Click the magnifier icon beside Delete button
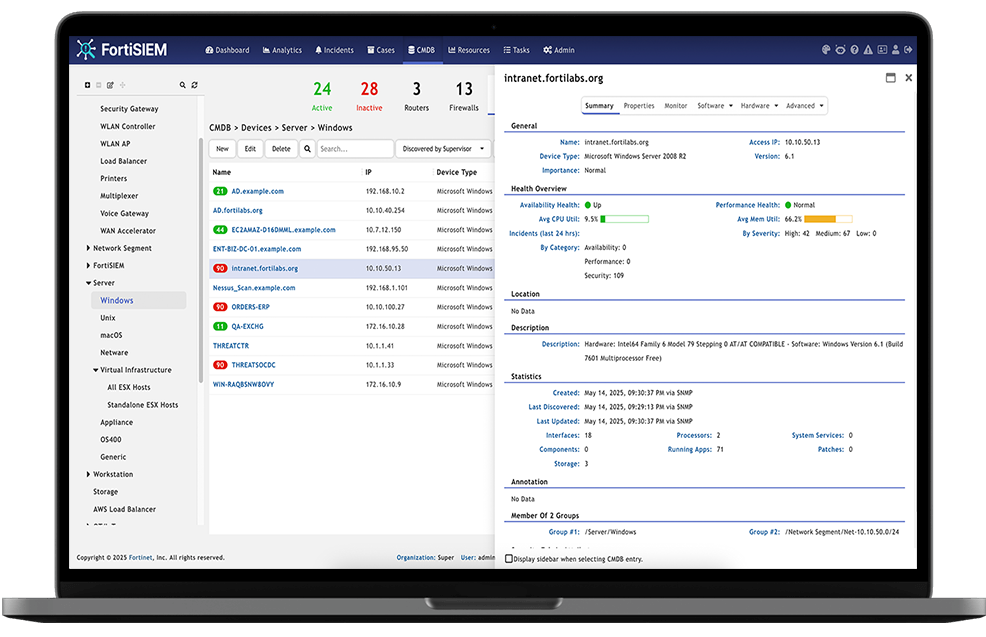The width and height of the screenshot is (986, 637). [x=307, y=149]
